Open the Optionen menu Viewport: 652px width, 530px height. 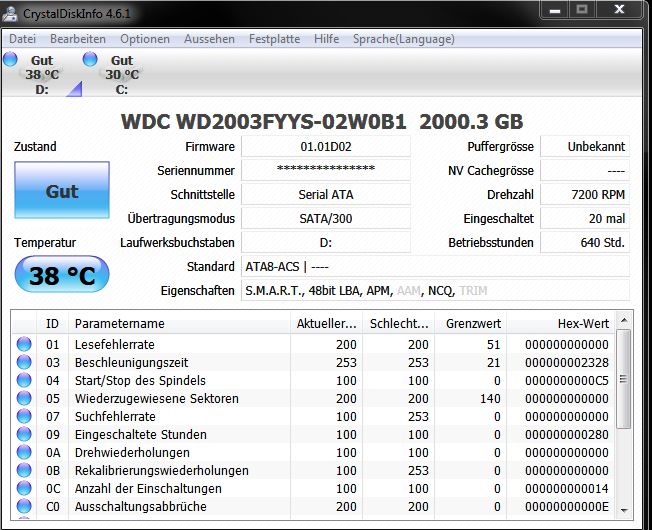pos(145,39)
